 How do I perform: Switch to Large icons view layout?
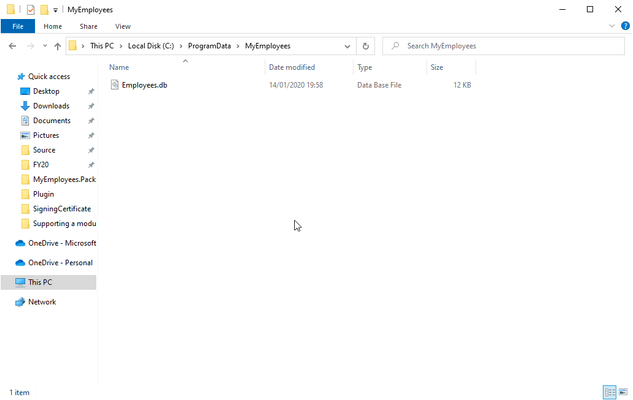(x=623, y=392)
